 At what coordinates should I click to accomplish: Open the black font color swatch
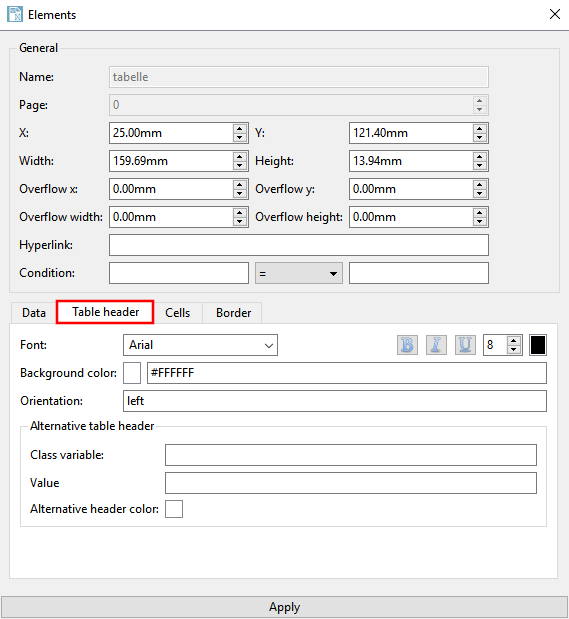[x=538, y=345]
